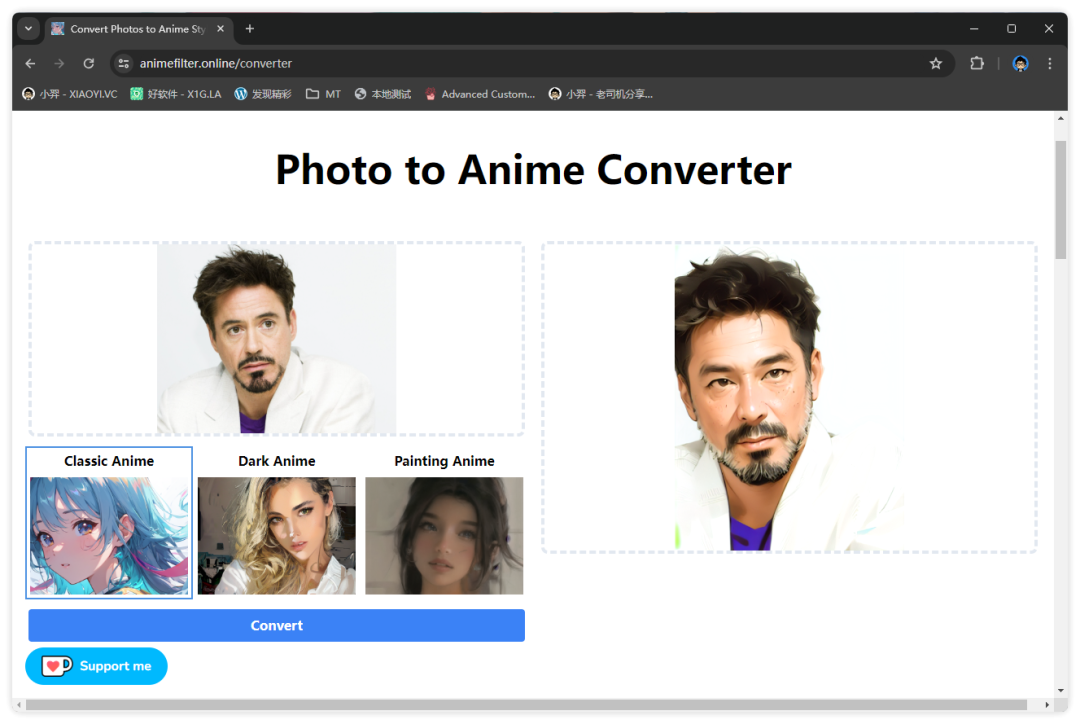Expand the tab search dropdown arrow

click(28, 29)
